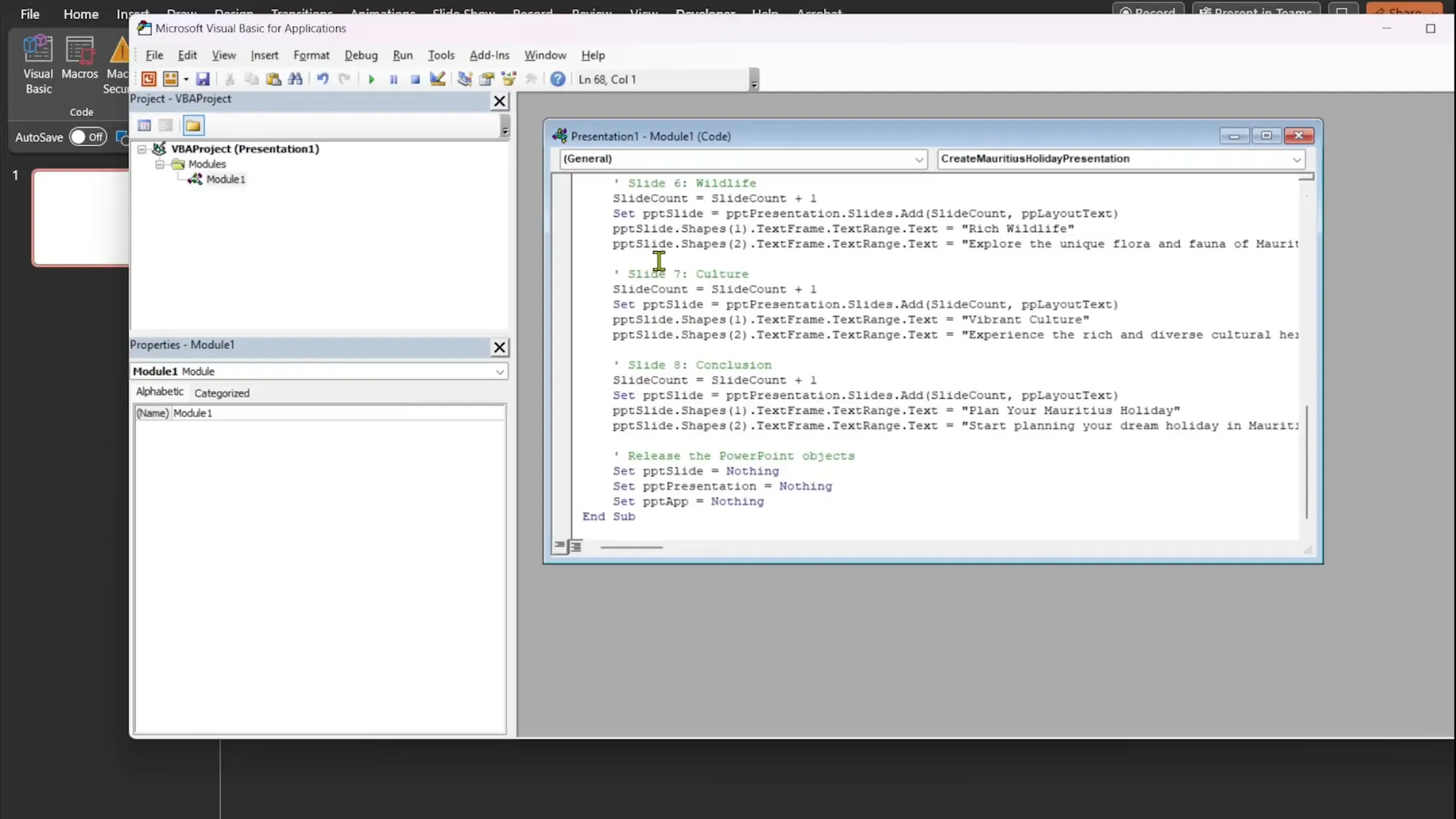Click the 'End Sub' line in code

tap(609, 516)
